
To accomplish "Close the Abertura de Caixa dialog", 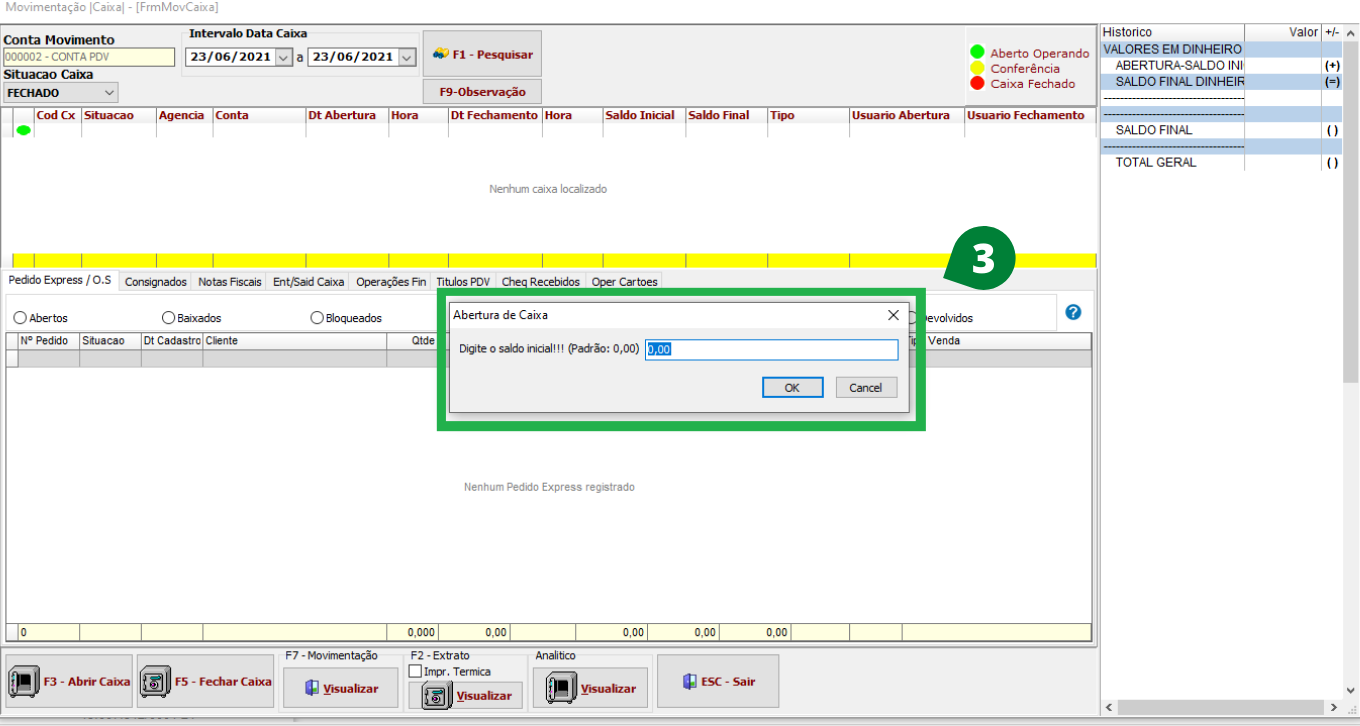I will (893, 315).
